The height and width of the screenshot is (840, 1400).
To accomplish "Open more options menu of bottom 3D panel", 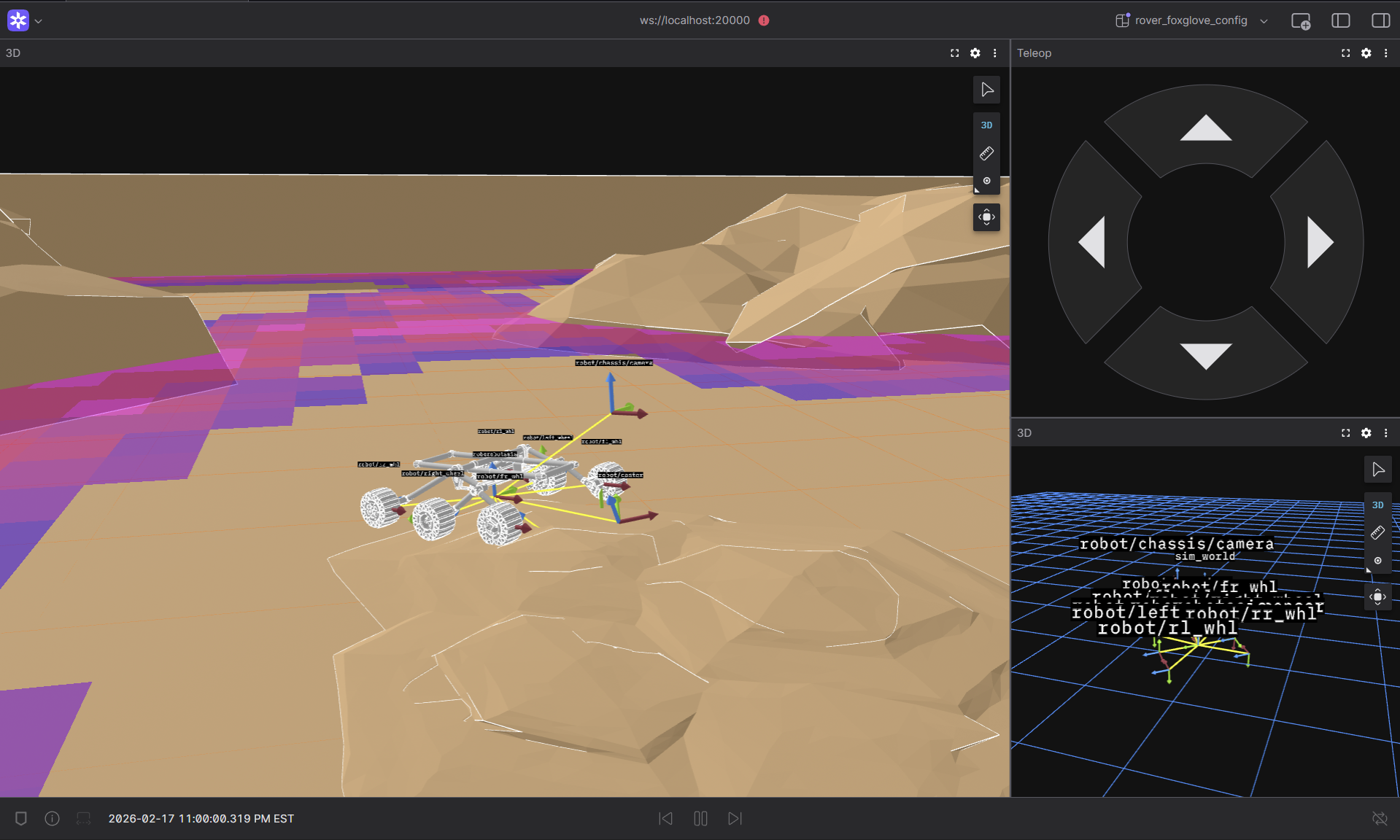I will click(x=1387, y=432).
